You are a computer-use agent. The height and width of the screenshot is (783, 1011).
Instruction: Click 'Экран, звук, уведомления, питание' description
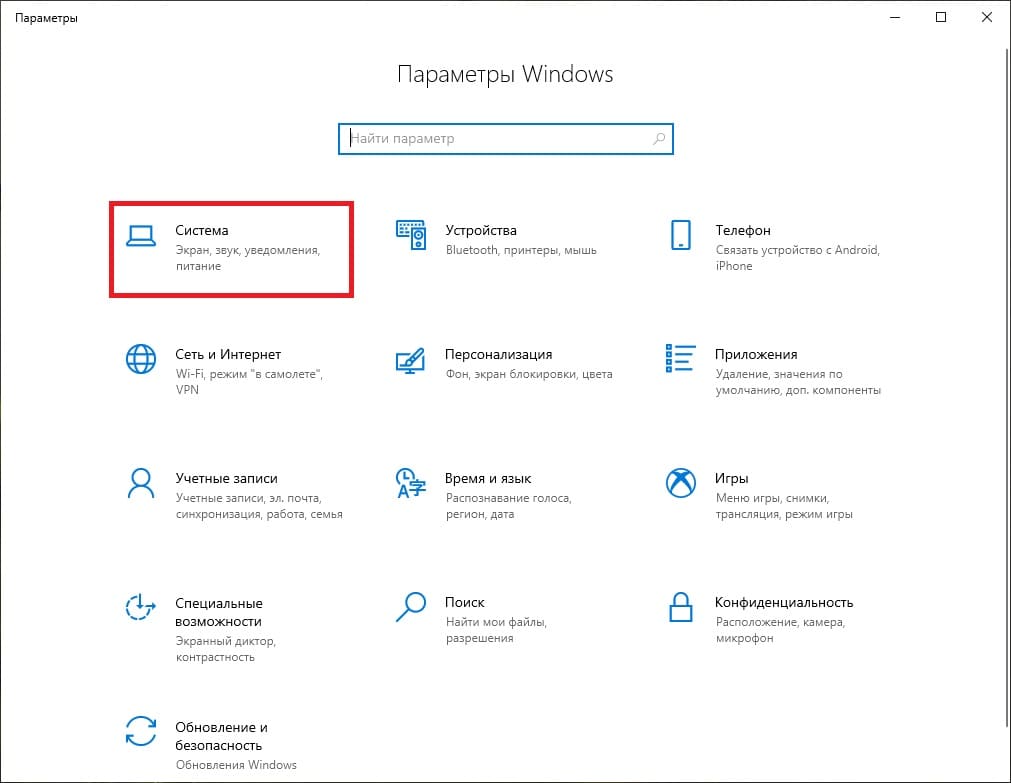pyautogui.click(x=248, y=258)
